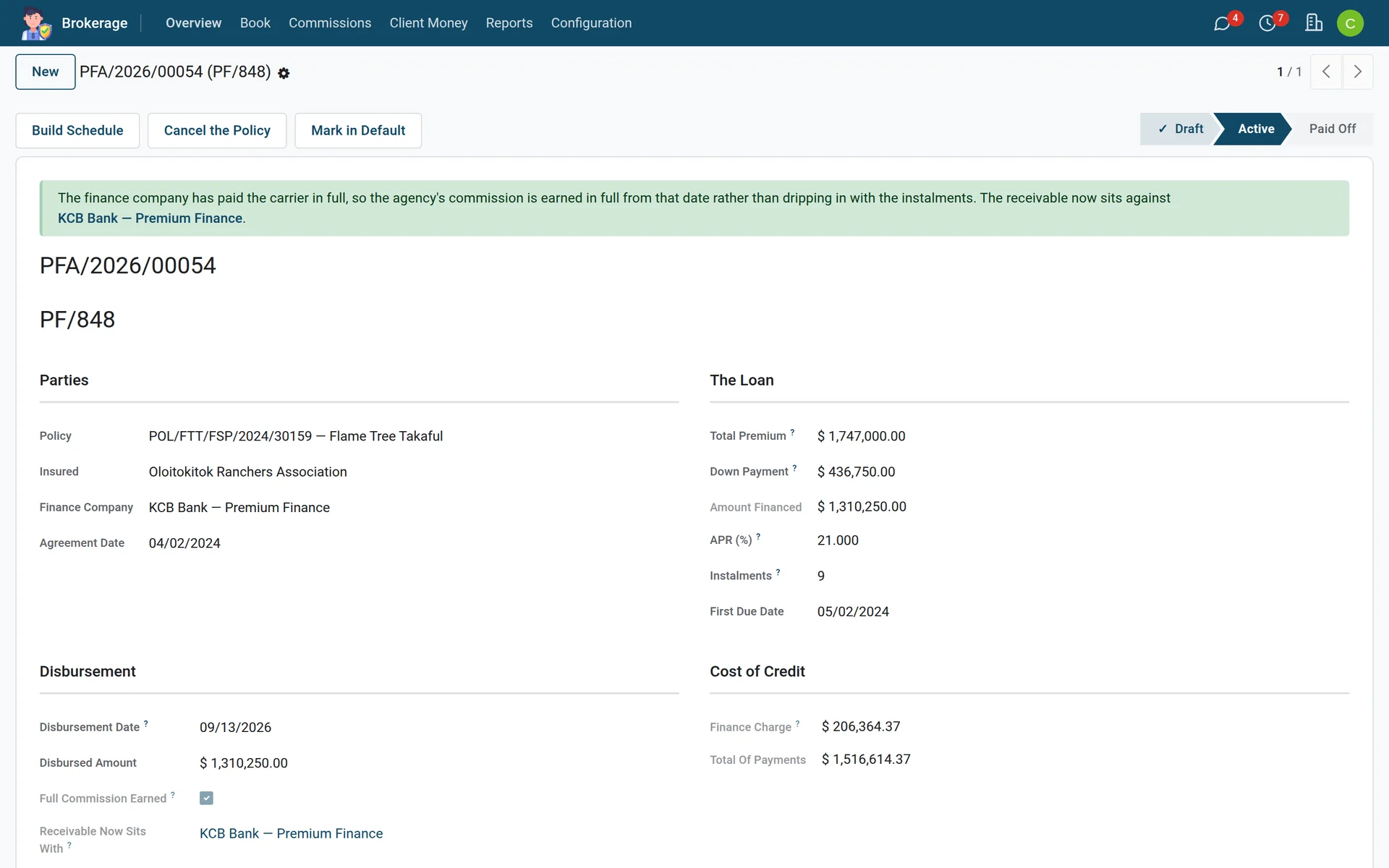
Task: Open the Configuration menu
Action: [591, 23]
